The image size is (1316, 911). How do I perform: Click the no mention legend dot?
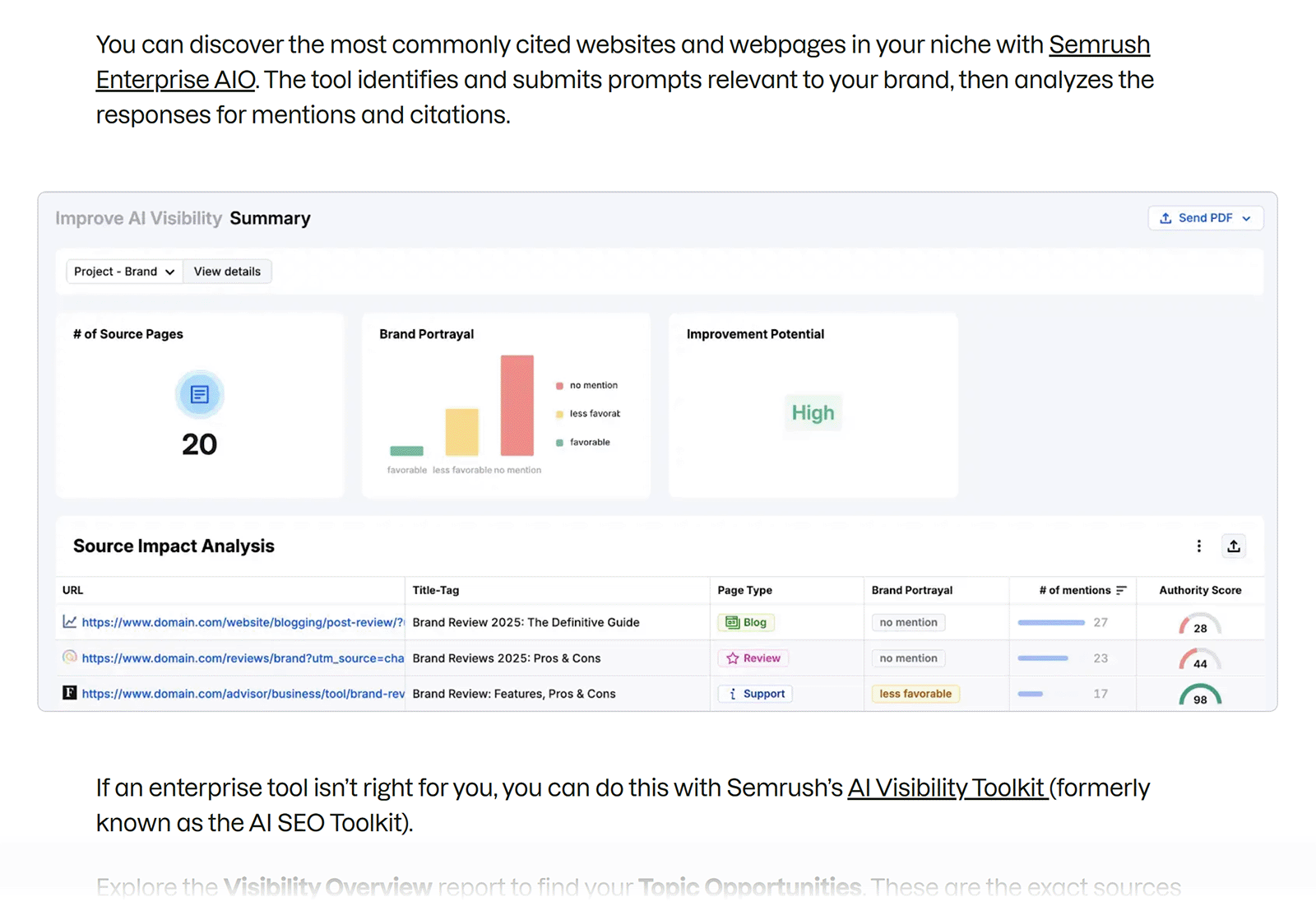pos(559,385)
